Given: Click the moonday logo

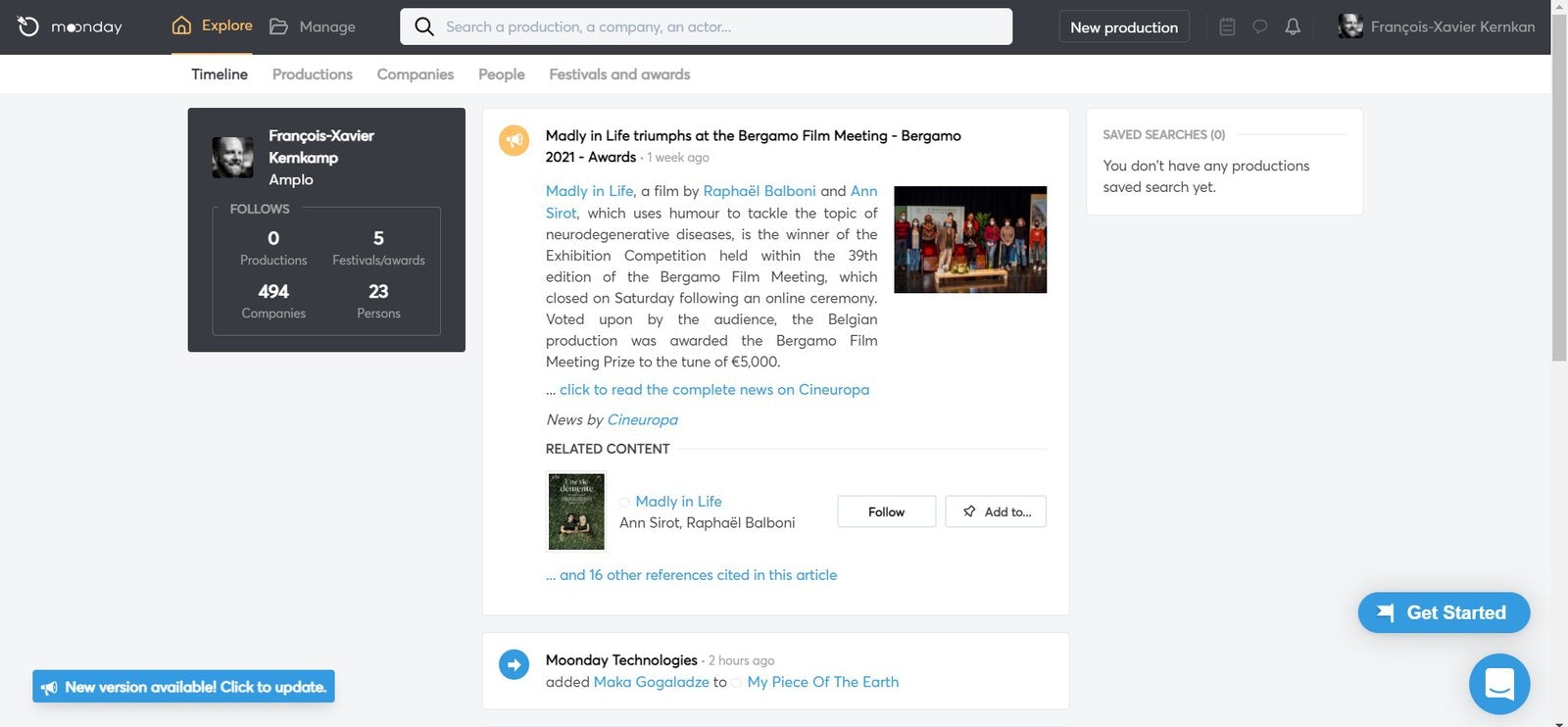Looking at the screenshot, I should point(70,26).
